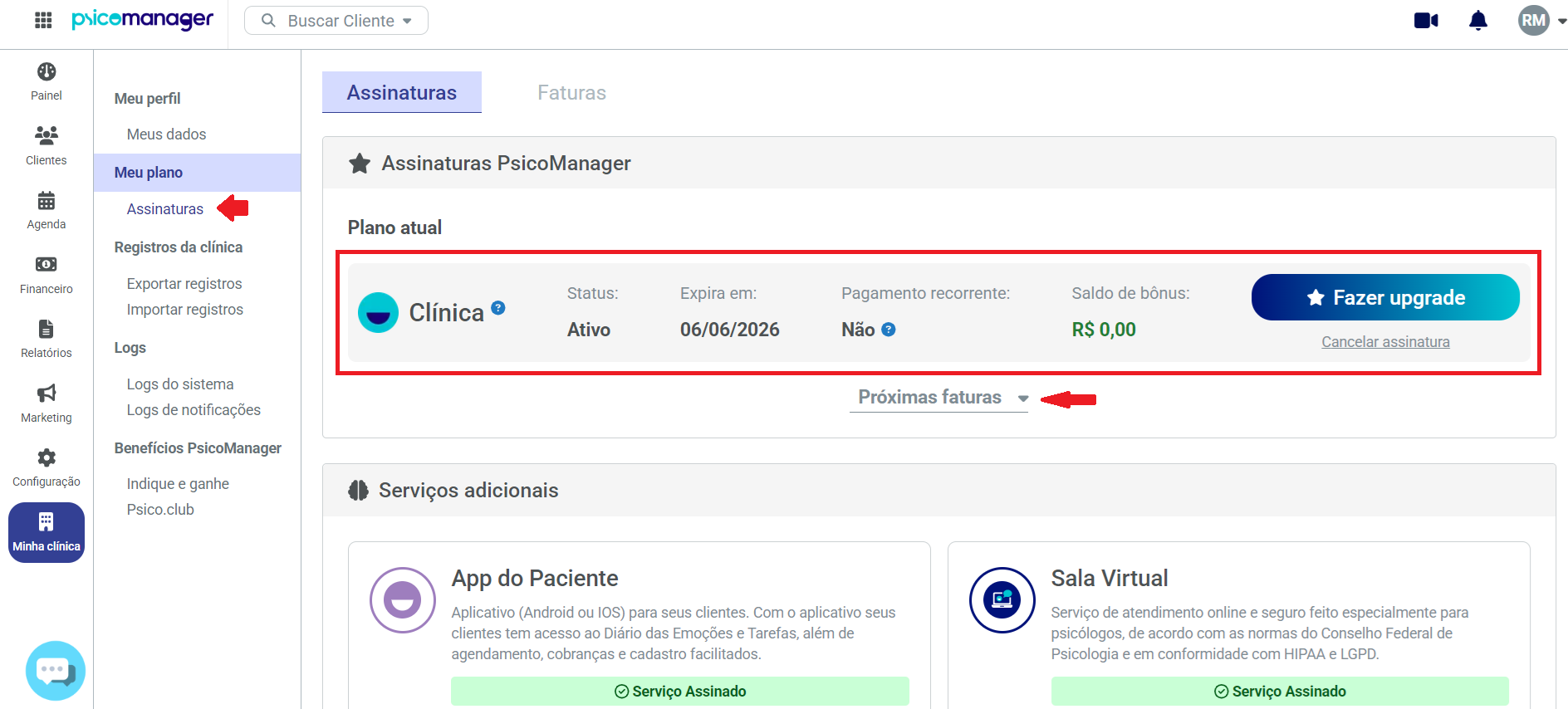This screenshot has height=709, width=1568.
Task: Open Agenda in sidebar
Action: (x=47, y=211)
